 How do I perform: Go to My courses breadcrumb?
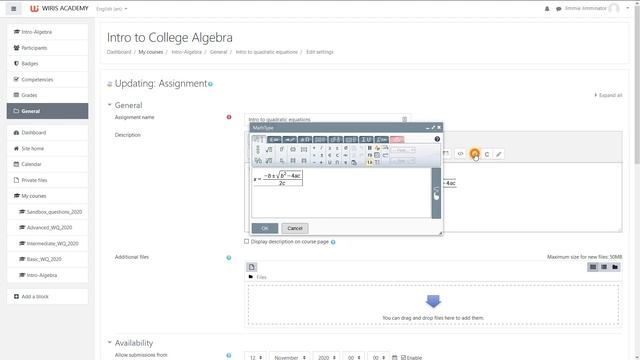tap(151, 52)
